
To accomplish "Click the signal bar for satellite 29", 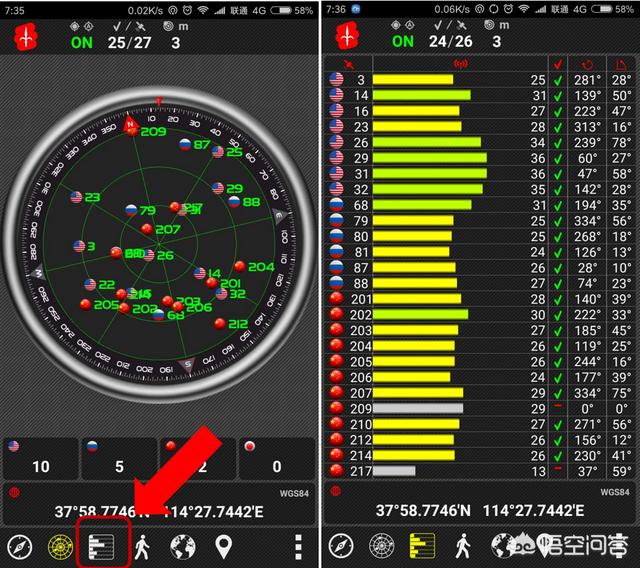I will 430,158.
